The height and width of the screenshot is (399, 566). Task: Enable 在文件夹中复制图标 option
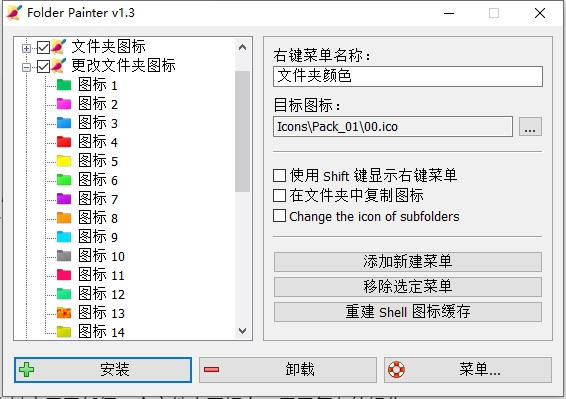coord(279,196)
